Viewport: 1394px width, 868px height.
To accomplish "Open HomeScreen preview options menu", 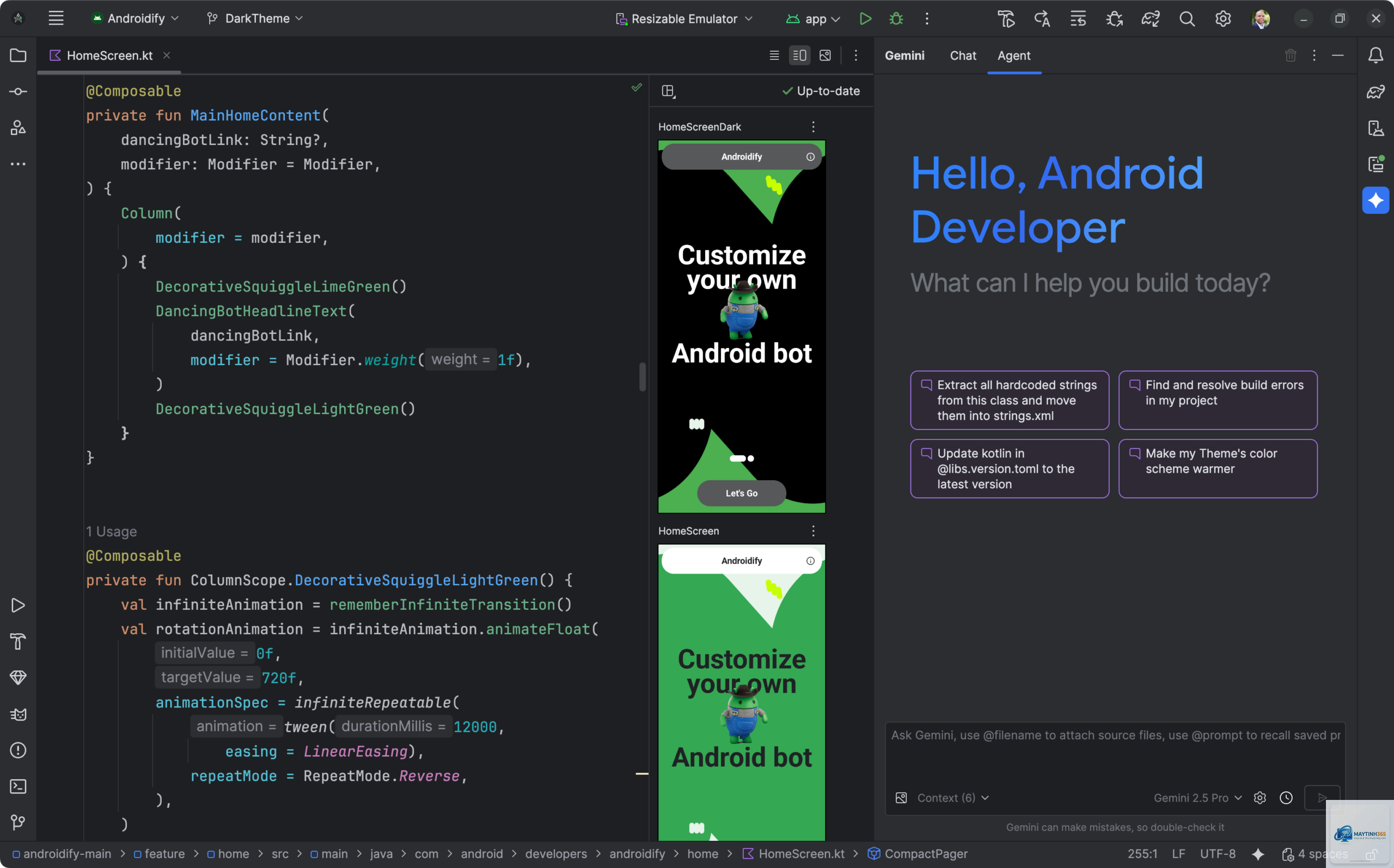I will (x=813, y=531).
